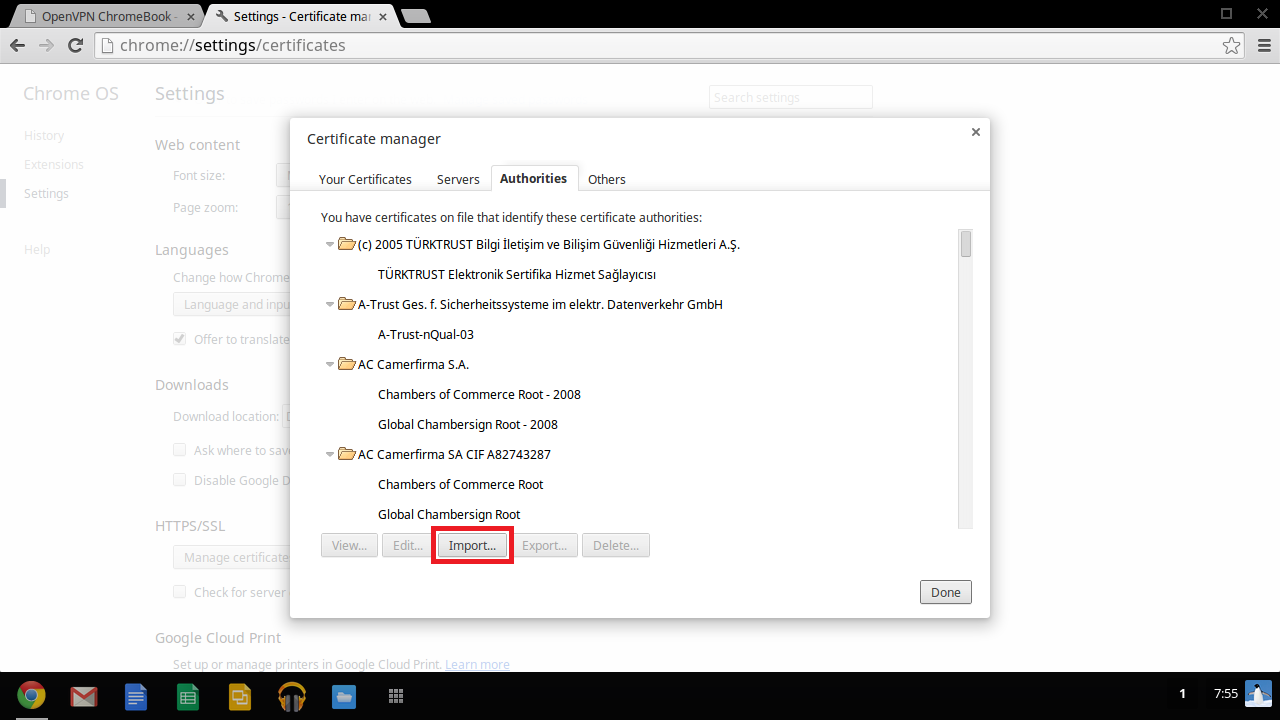Image resolution: width=1280 pixels, height=720 pixels.
Task: Open Chrome browser from the shelf
Action: tap(30, 696)
